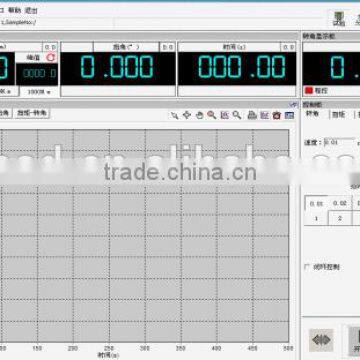The width and height of the screenshot is (360, 360).
Task: Select the chart icon beside the printer
Action: [x=265, y=115]
